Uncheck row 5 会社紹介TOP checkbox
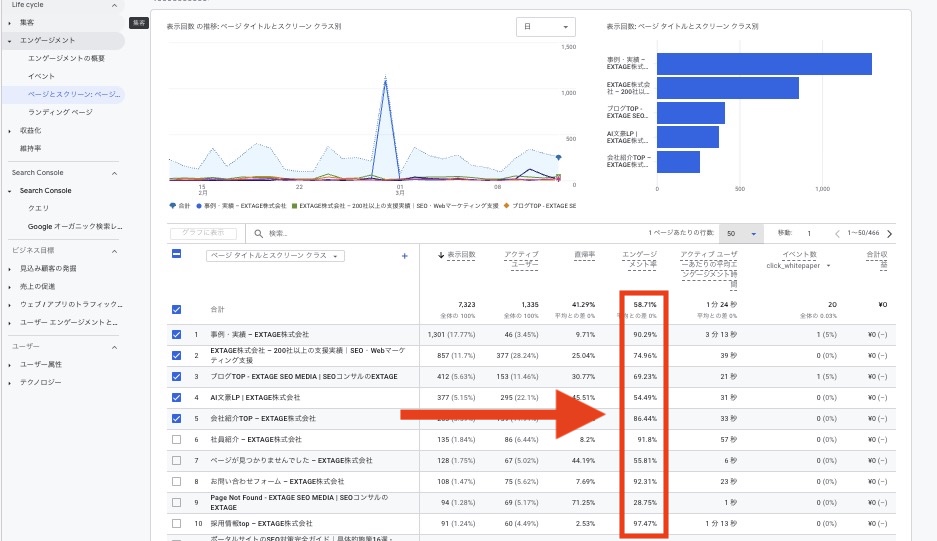937x541 pixels. coord(176,418)
